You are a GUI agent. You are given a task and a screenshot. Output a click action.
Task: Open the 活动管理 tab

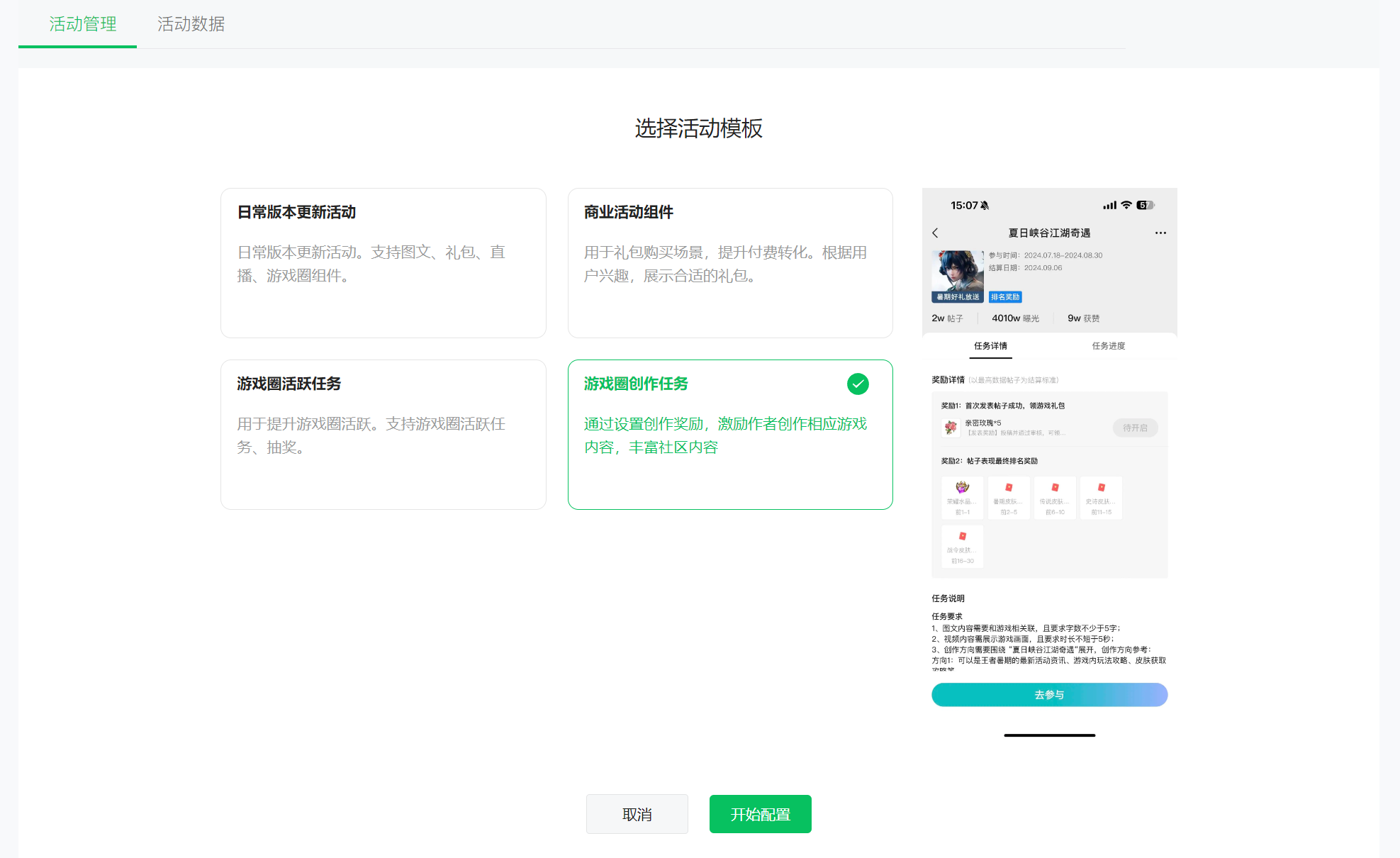coord(83,24)
